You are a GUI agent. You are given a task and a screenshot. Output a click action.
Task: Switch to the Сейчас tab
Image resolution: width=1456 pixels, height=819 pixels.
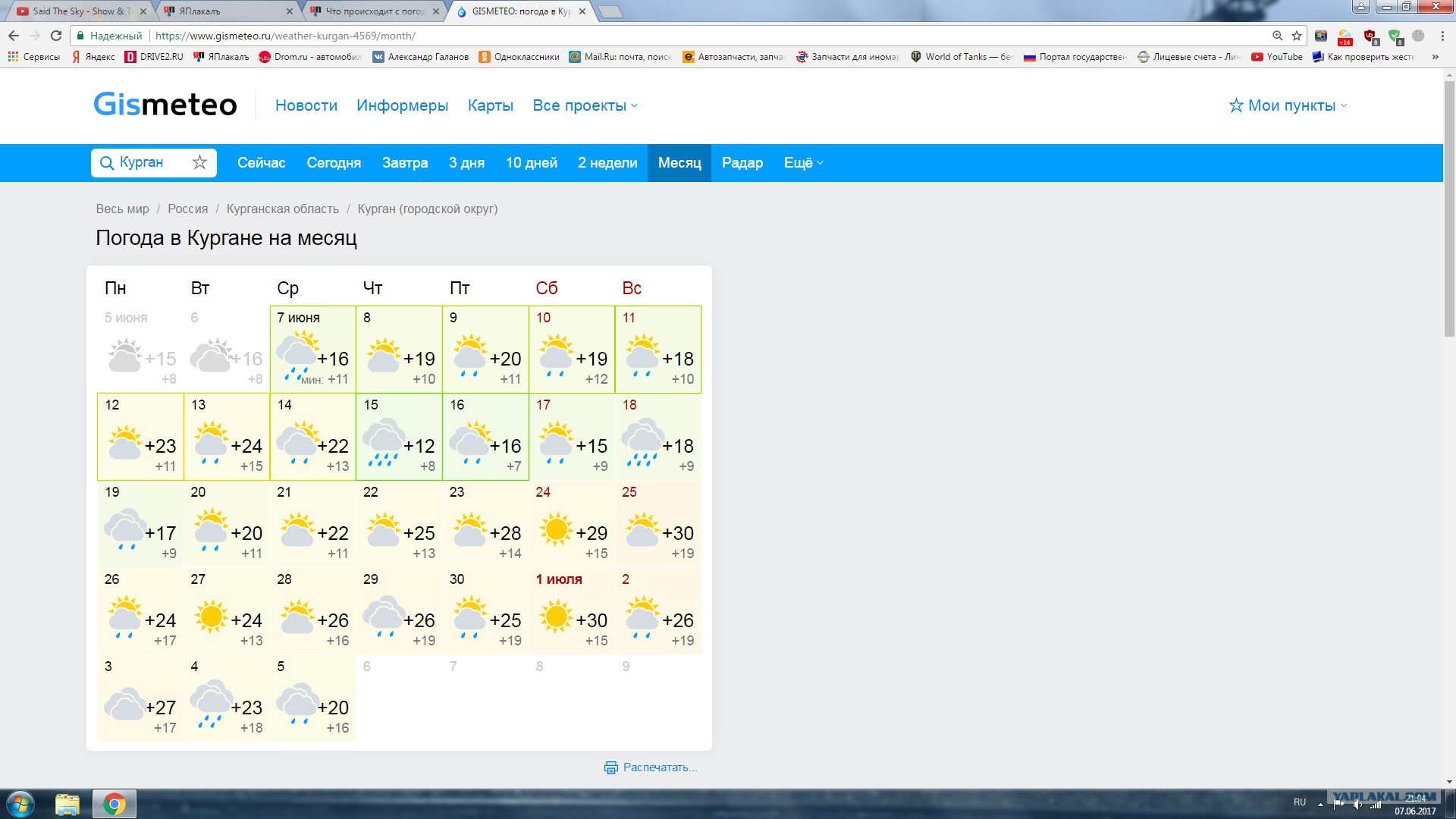261,163
